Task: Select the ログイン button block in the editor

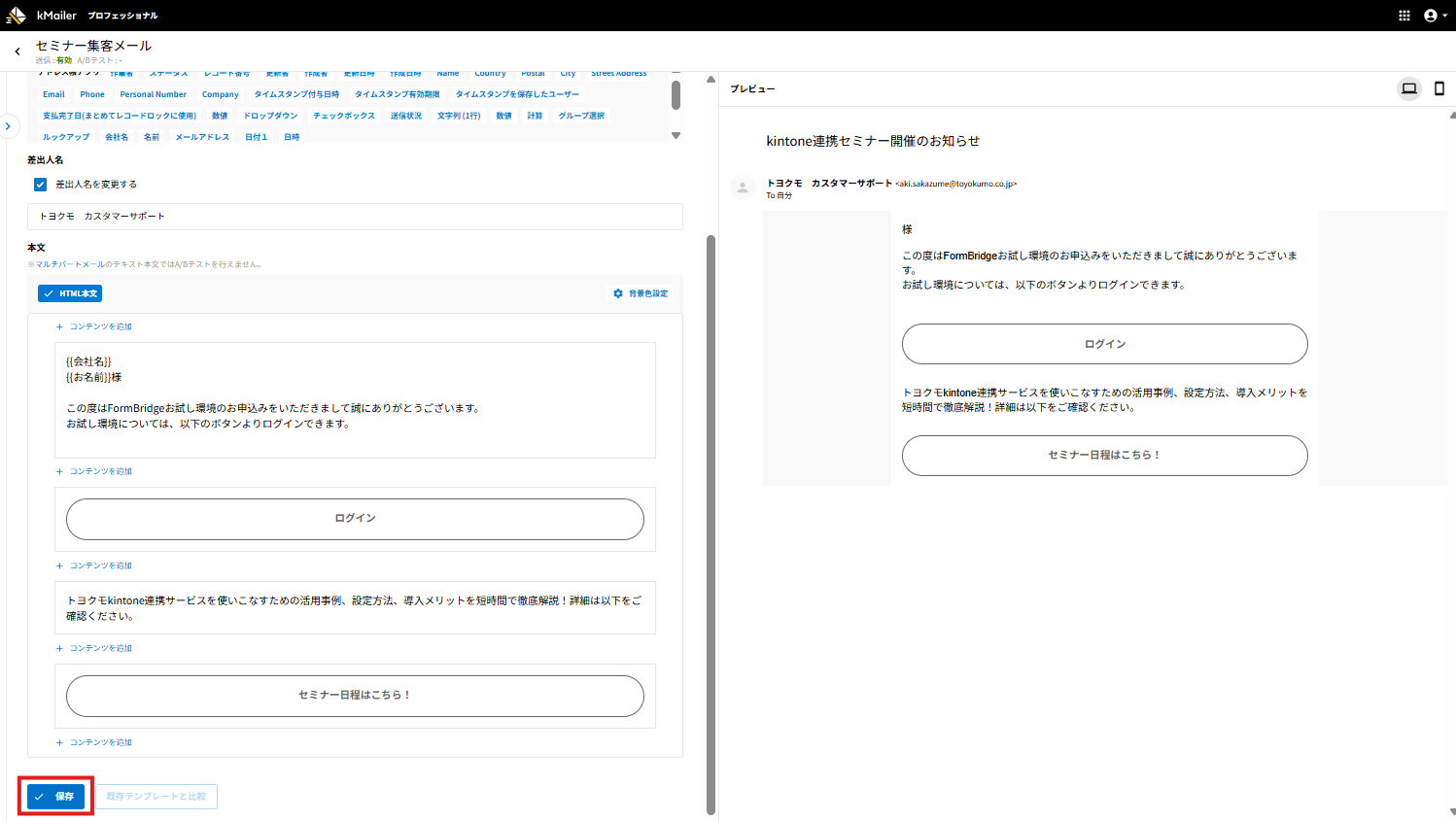Action: point(355,519)
